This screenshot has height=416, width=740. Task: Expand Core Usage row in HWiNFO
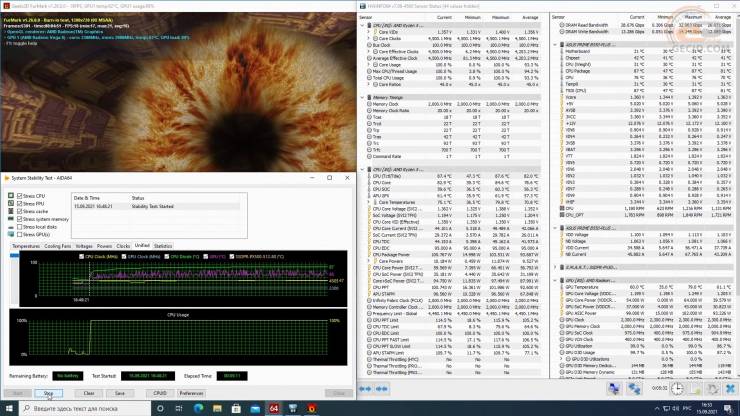369,65
